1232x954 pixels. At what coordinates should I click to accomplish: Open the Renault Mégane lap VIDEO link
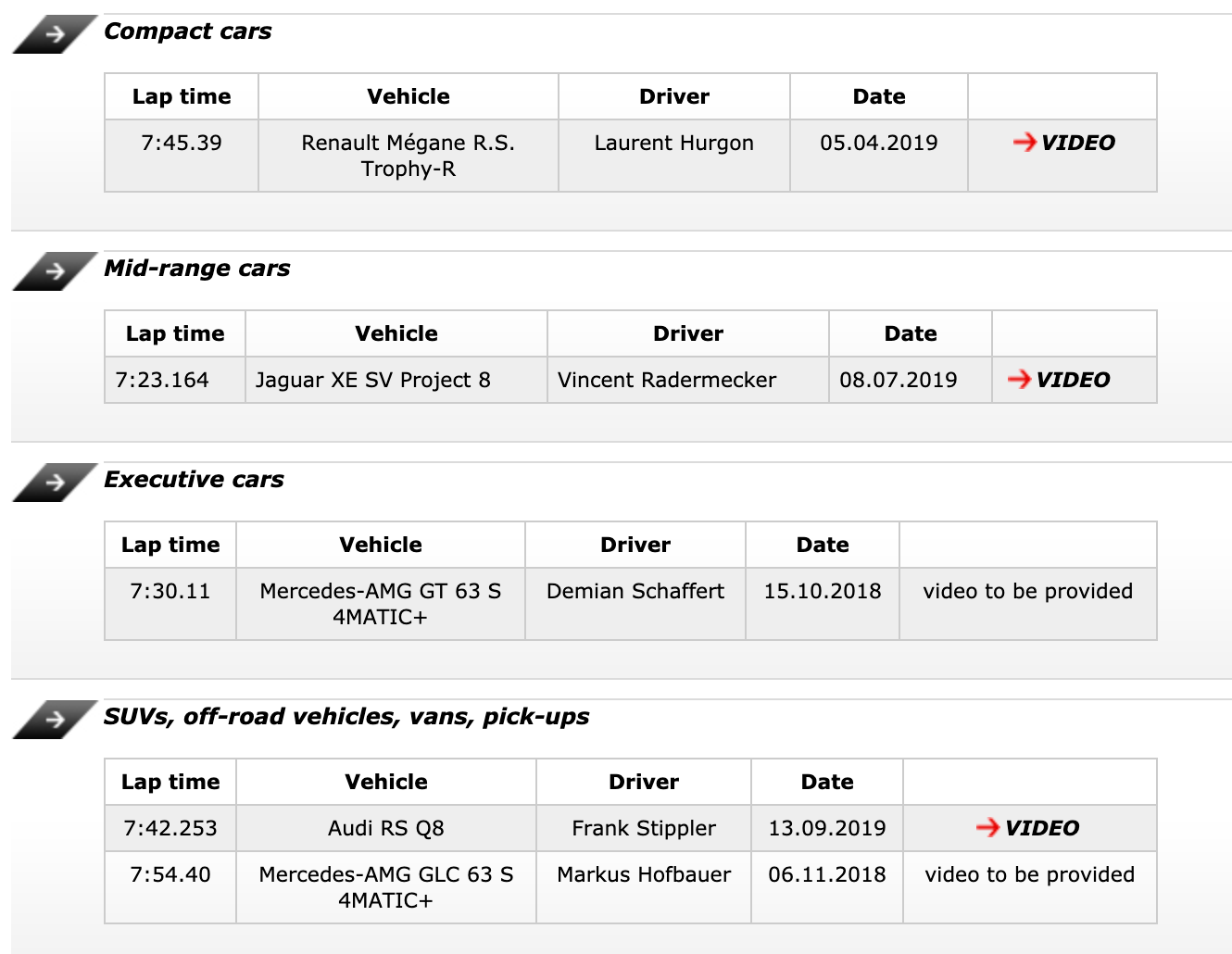pos(1064,143)
